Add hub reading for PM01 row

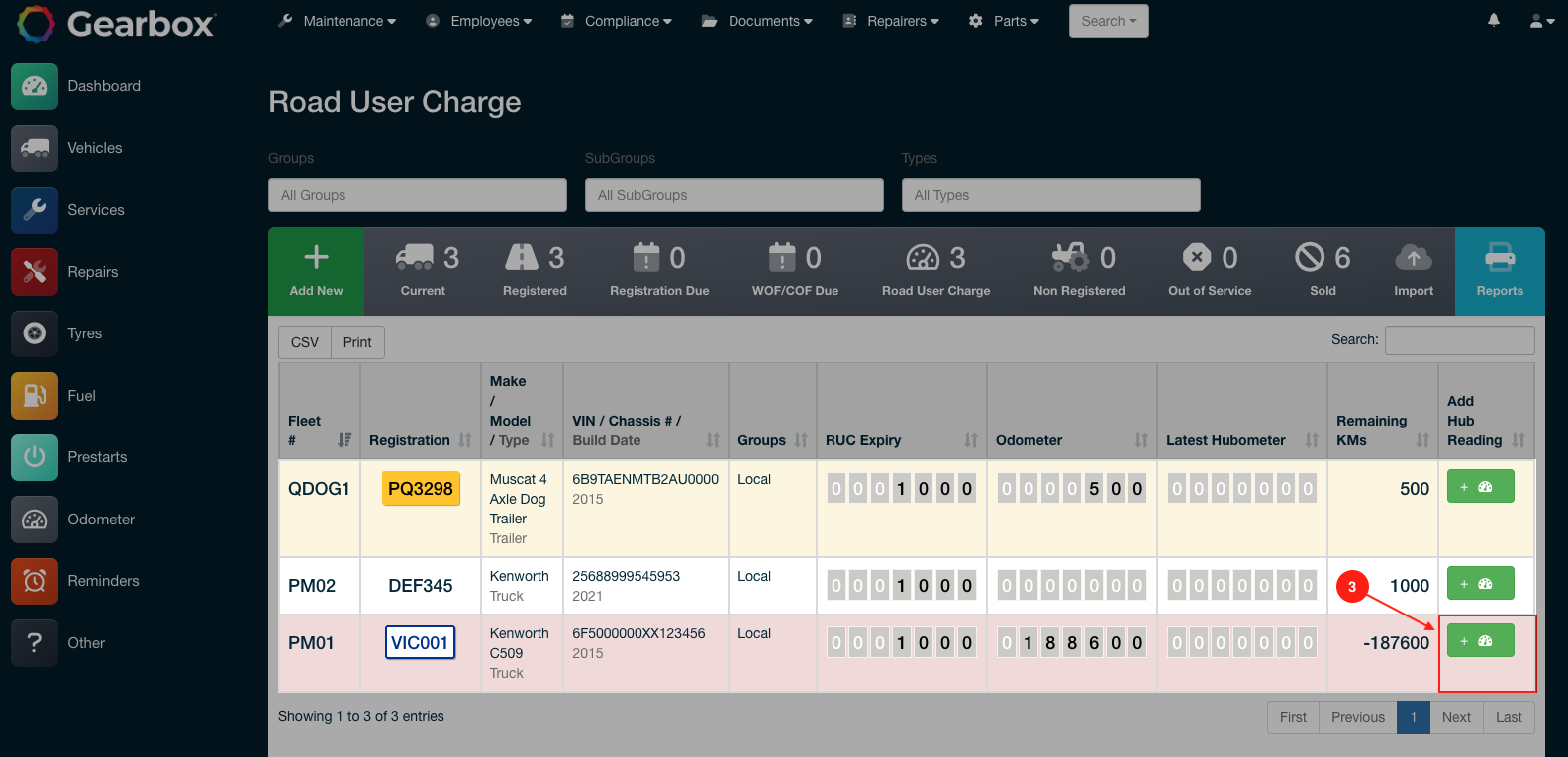tap(1480, 641)
